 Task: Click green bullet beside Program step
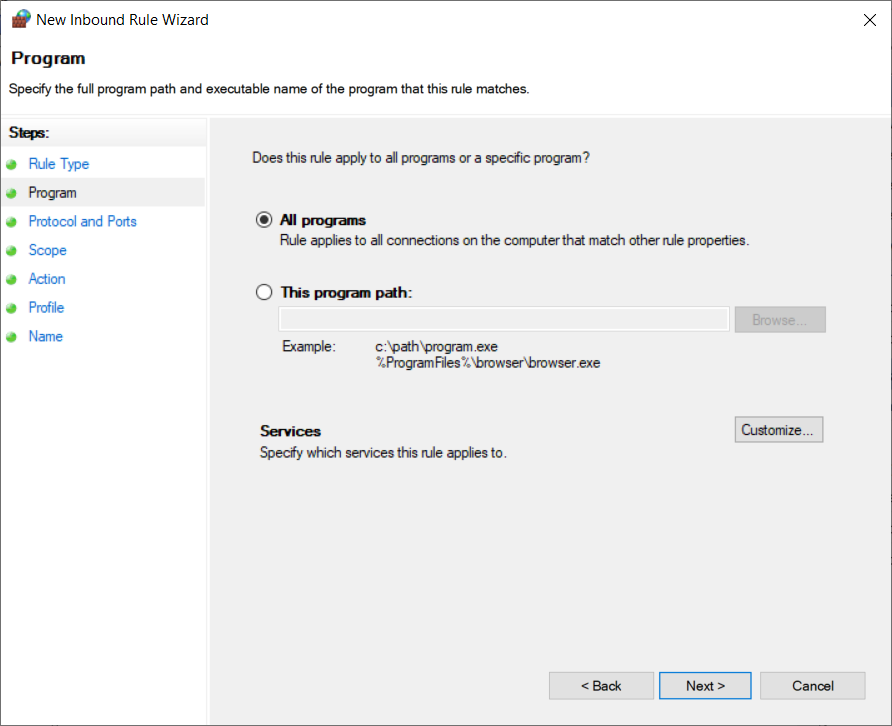(x=11, y=193)
